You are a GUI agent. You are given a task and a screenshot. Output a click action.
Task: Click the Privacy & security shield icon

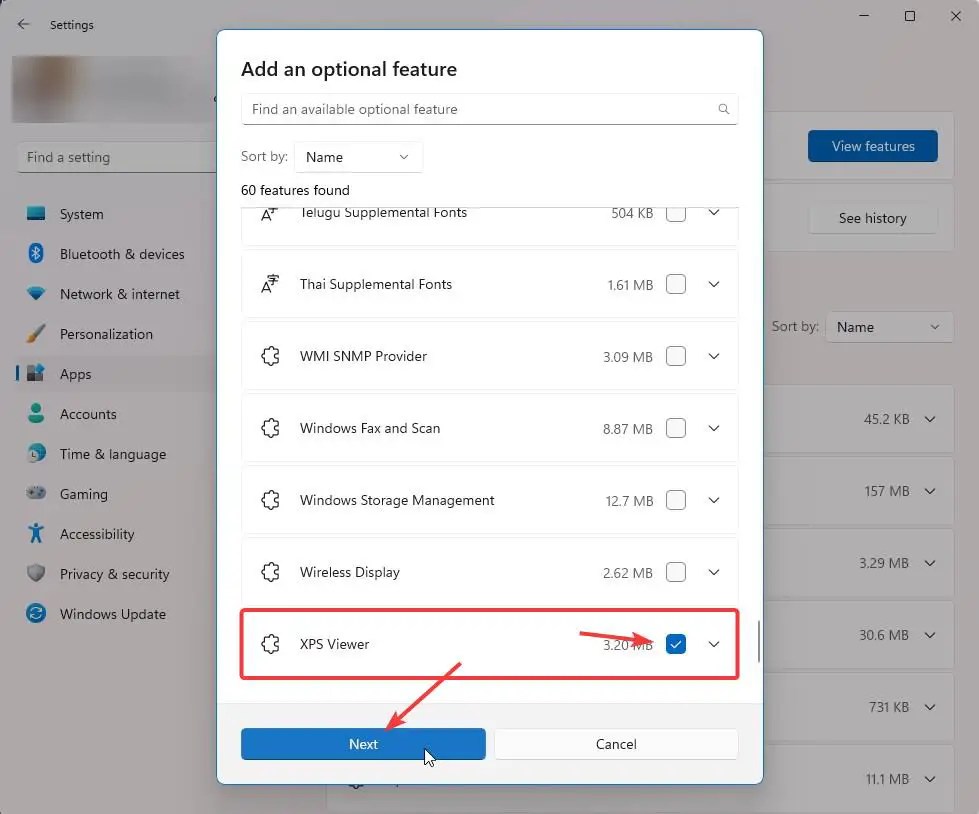(36, 574)
